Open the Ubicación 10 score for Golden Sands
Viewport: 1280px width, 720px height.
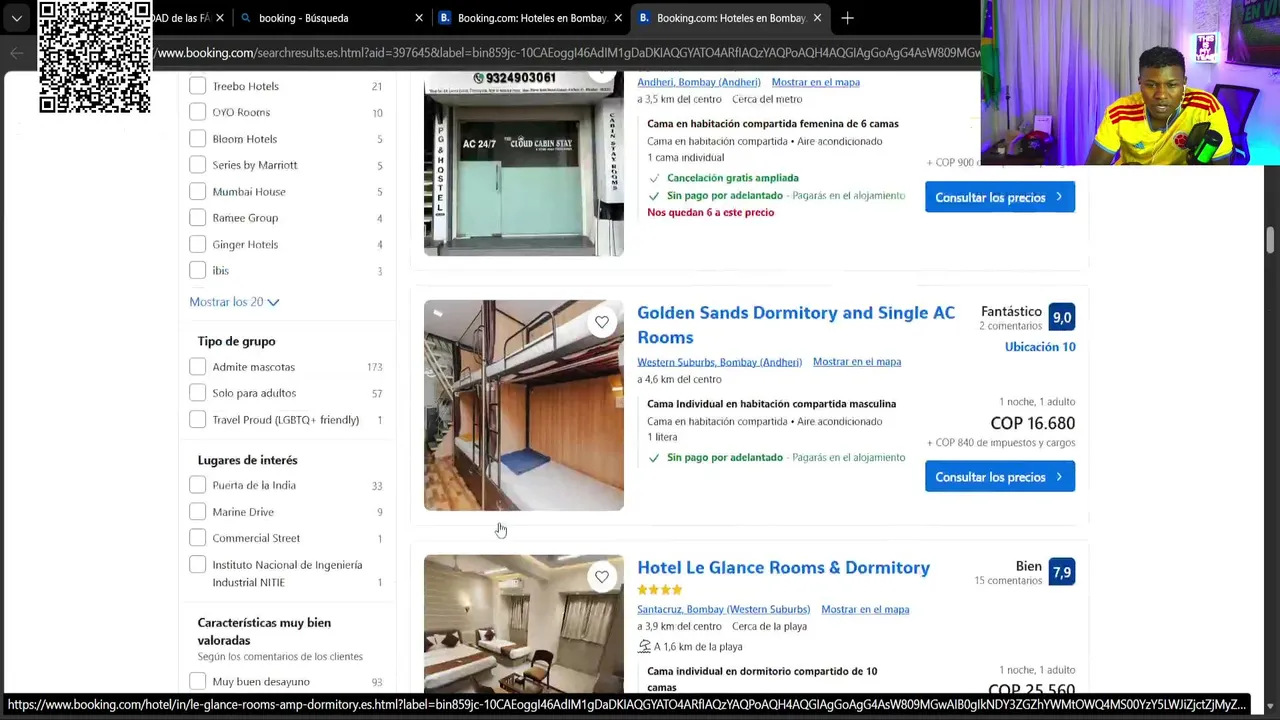click(x=1040, y=347)
